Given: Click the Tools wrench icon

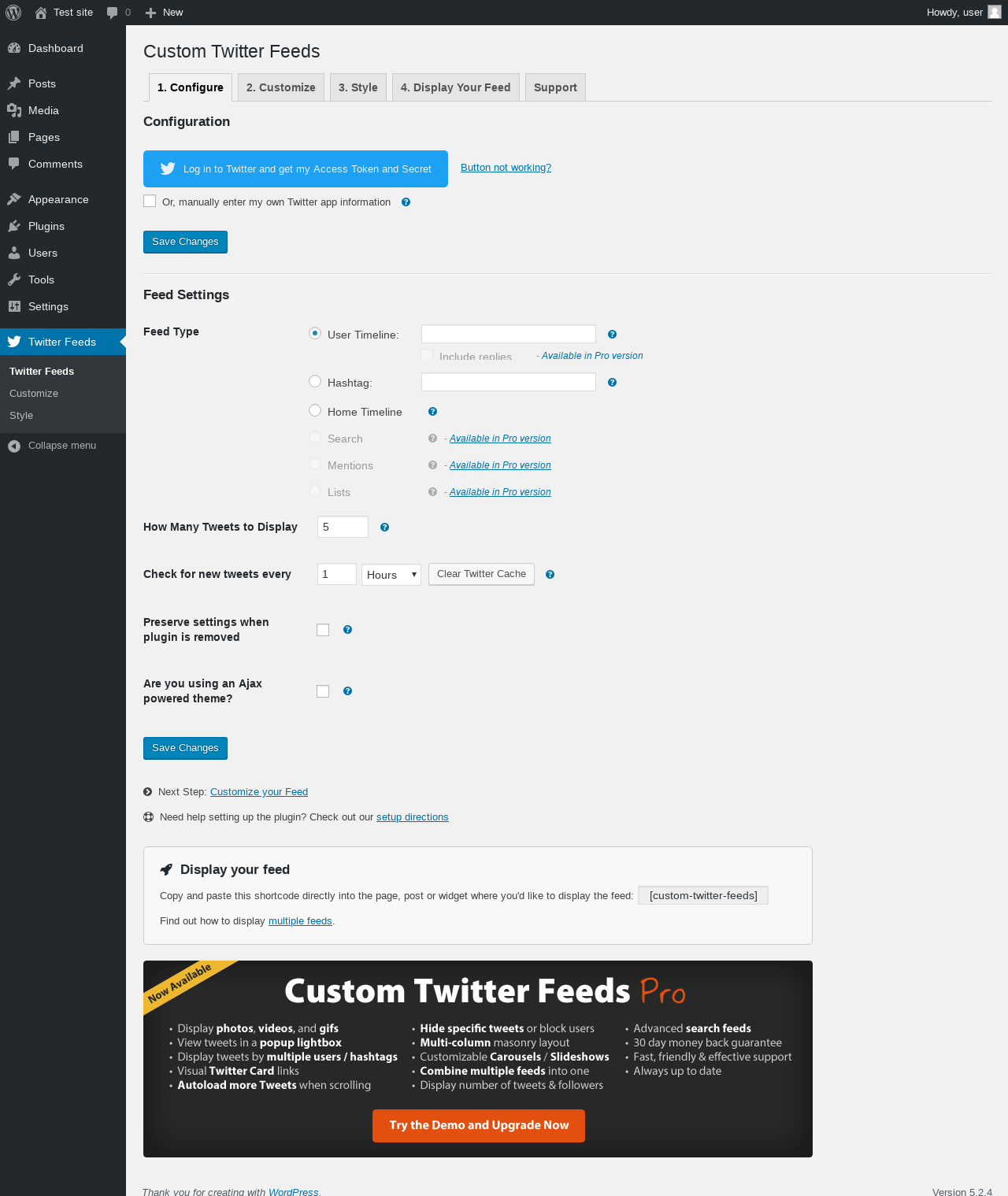Looking at the screenshot, I should click(14, 280).
